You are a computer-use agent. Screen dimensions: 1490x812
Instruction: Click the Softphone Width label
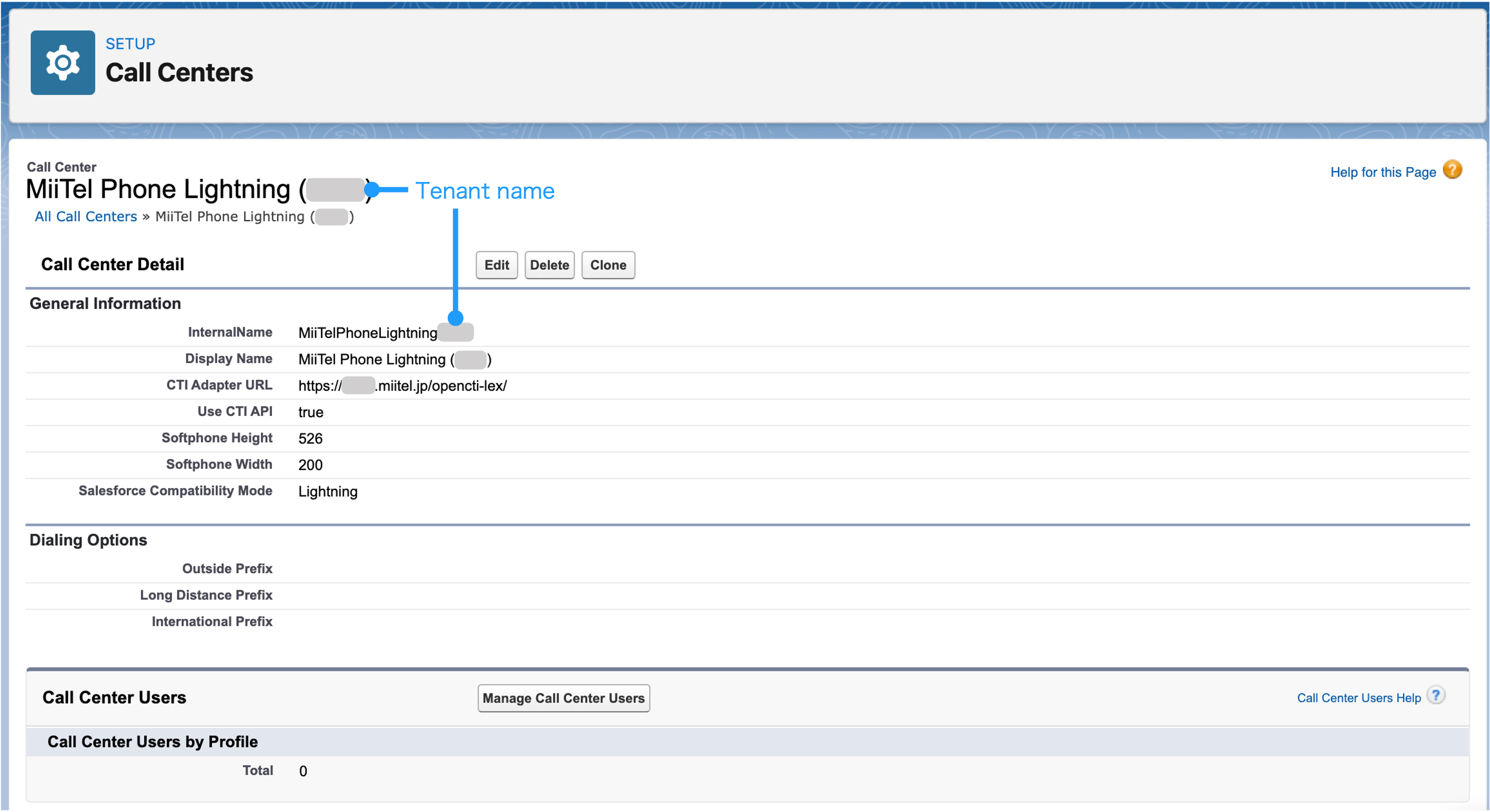pos(219,464)
